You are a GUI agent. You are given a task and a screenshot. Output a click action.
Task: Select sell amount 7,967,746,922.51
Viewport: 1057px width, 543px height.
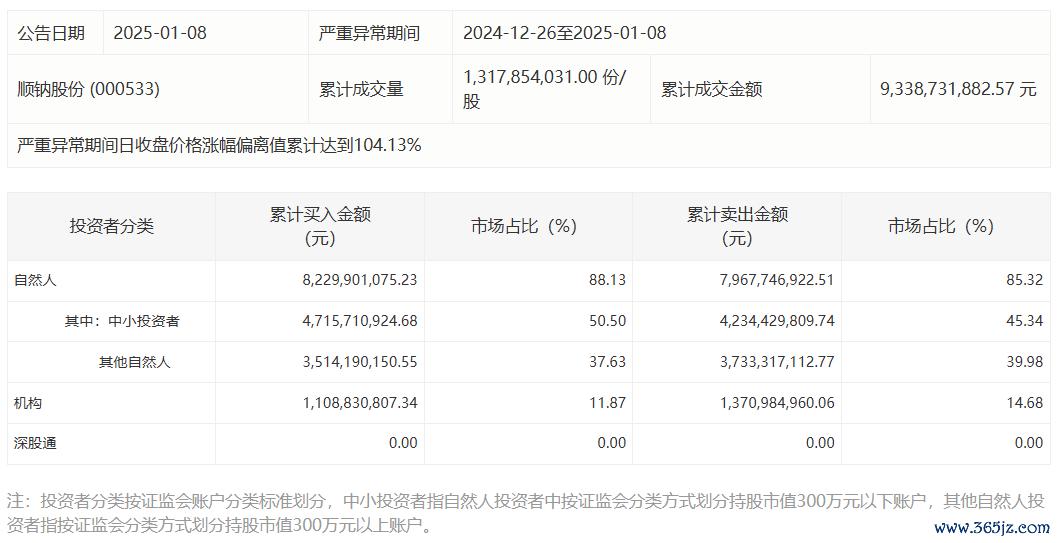pyautogui.click(x=777, y=280)
